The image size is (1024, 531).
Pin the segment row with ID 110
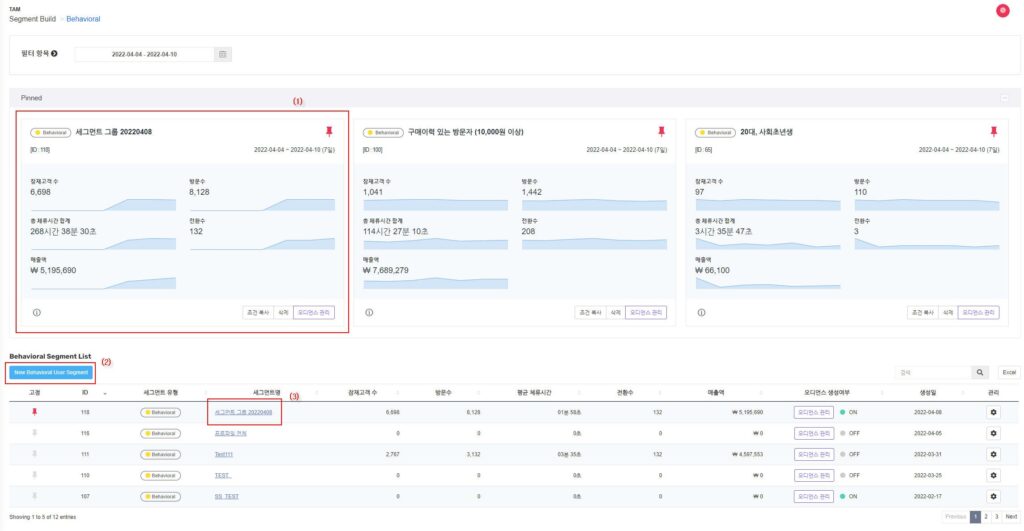click(x=34, y=474)
